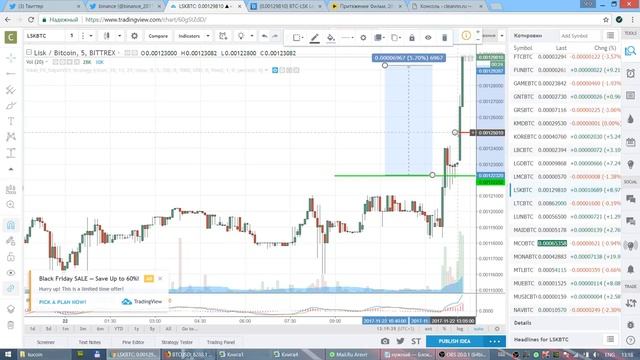Select the patterns drawing tool
The width and height of the screenshot is (640, 360).
click(x=11, y=137)
